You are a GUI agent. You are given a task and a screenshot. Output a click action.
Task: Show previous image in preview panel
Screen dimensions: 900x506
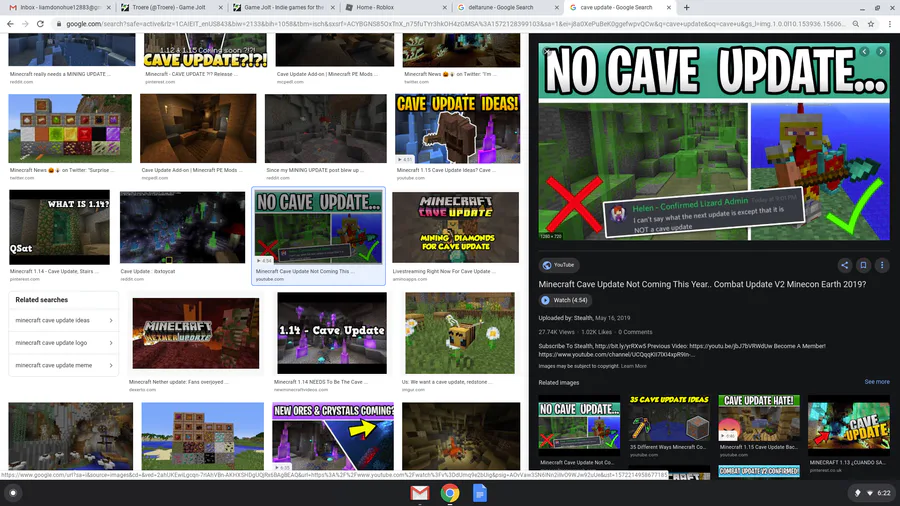pyautogui.click(x=864, y=52)
